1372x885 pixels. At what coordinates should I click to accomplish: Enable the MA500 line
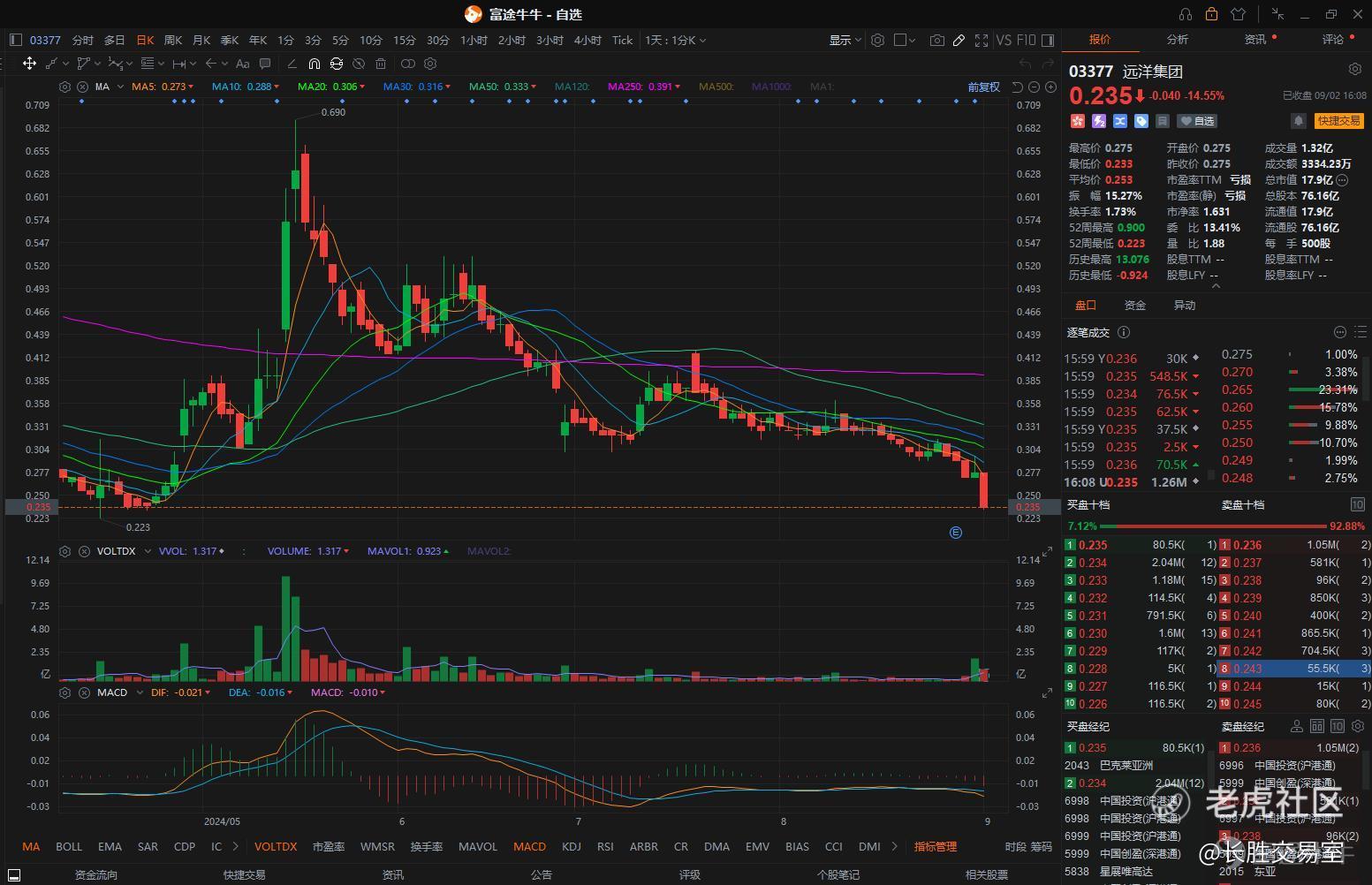716,87
